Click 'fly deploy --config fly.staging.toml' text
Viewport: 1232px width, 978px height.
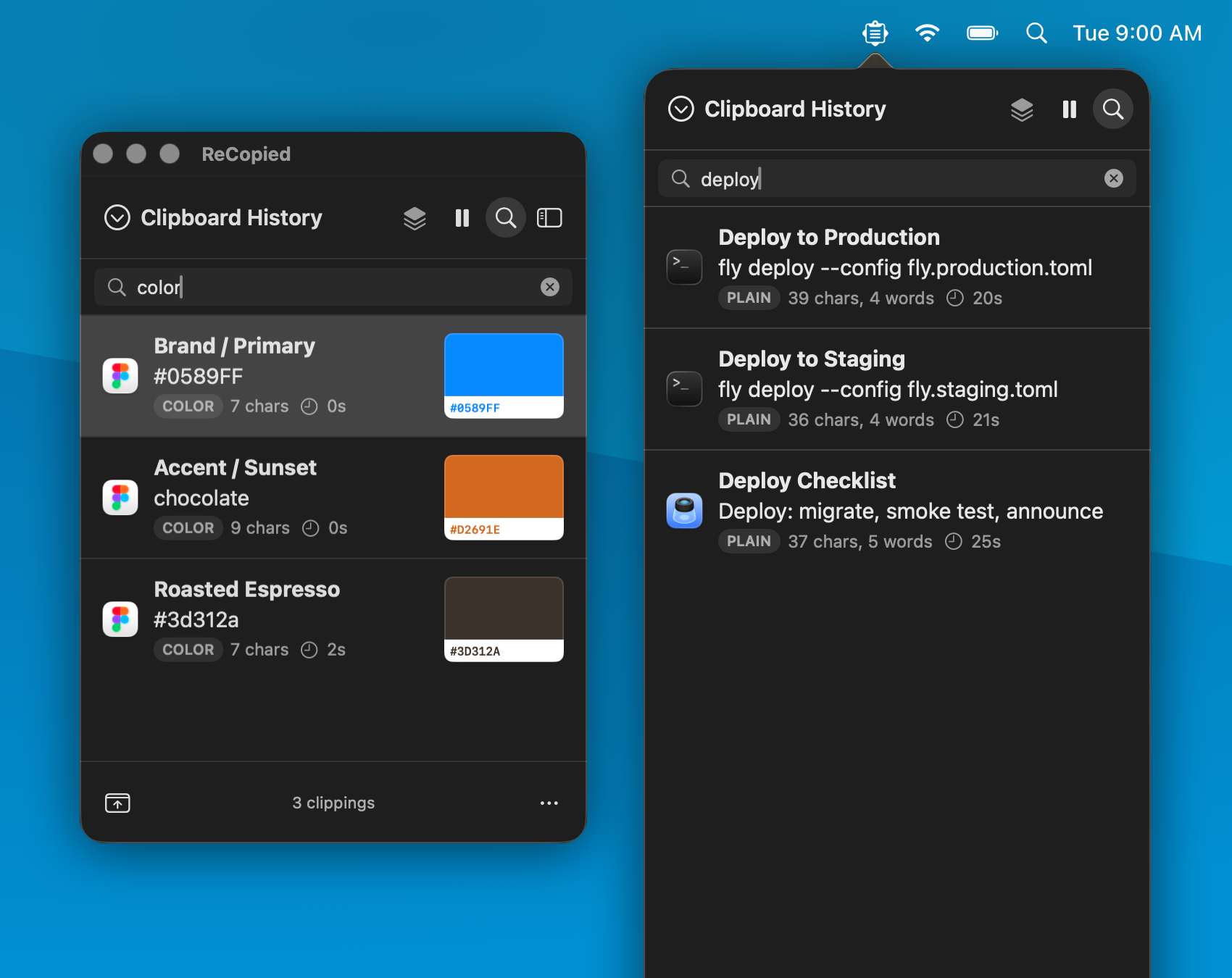pos(888,389)
